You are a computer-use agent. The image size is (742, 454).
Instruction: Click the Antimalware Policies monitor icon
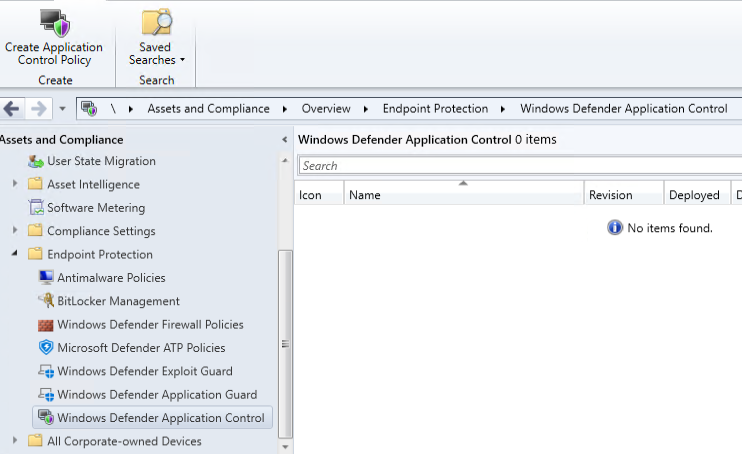coord(46,277)
